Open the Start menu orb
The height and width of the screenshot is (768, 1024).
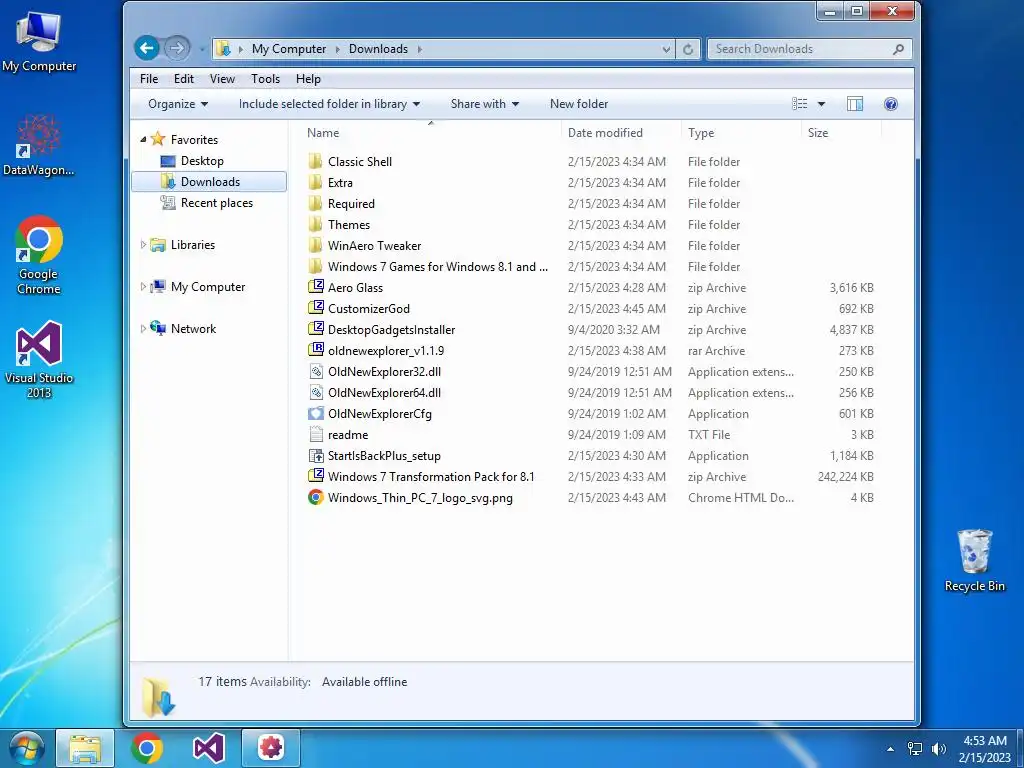coord(27,748)
